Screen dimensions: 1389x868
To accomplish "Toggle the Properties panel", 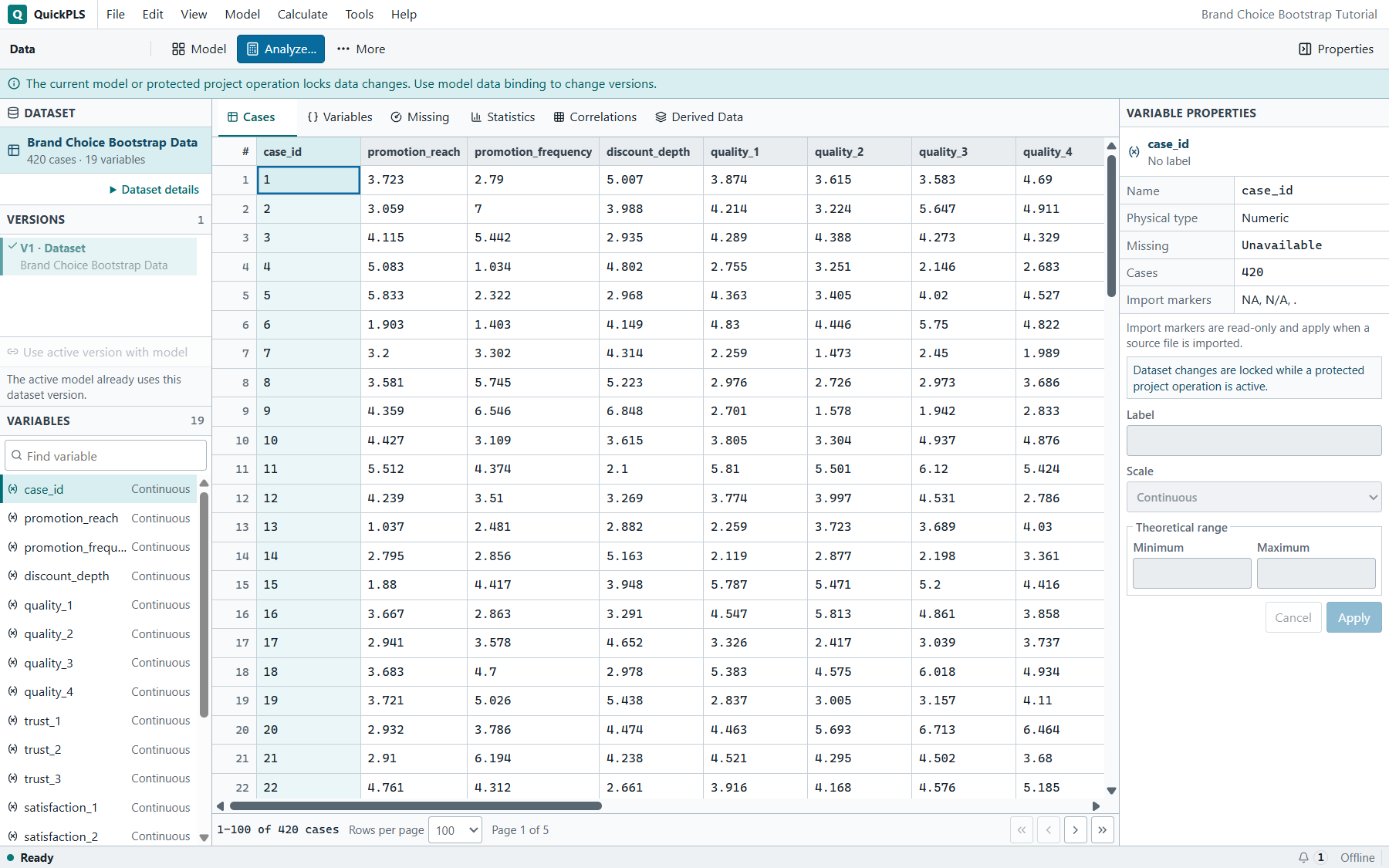I will click(x=1336, y=49).
